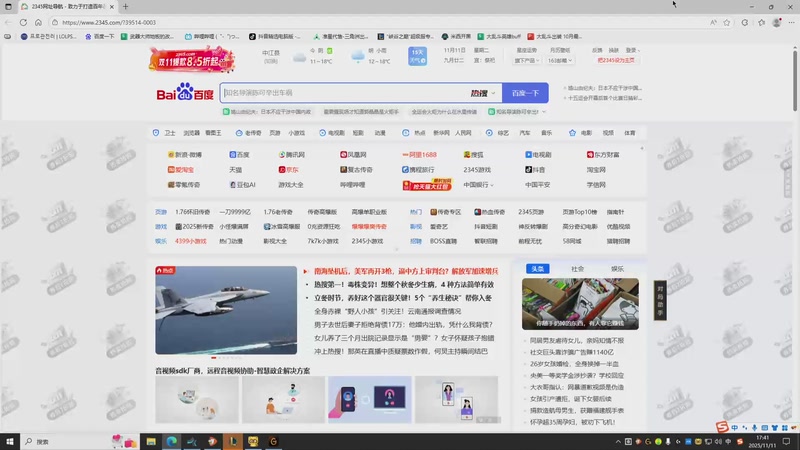Open the 抢天猫大红包 promotion banner
This screenshot has height=450, width=800.
427,185
